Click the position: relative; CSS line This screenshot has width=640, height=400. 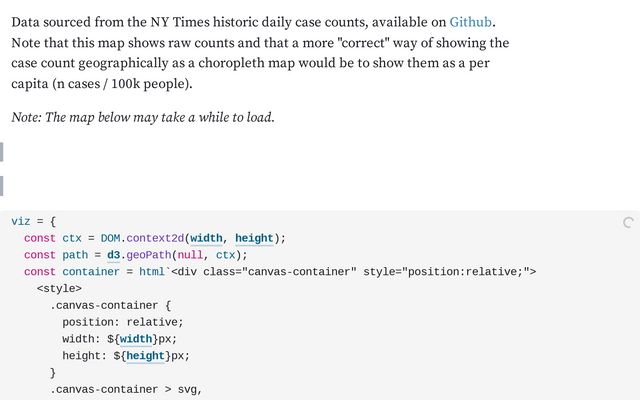point(123,322)
